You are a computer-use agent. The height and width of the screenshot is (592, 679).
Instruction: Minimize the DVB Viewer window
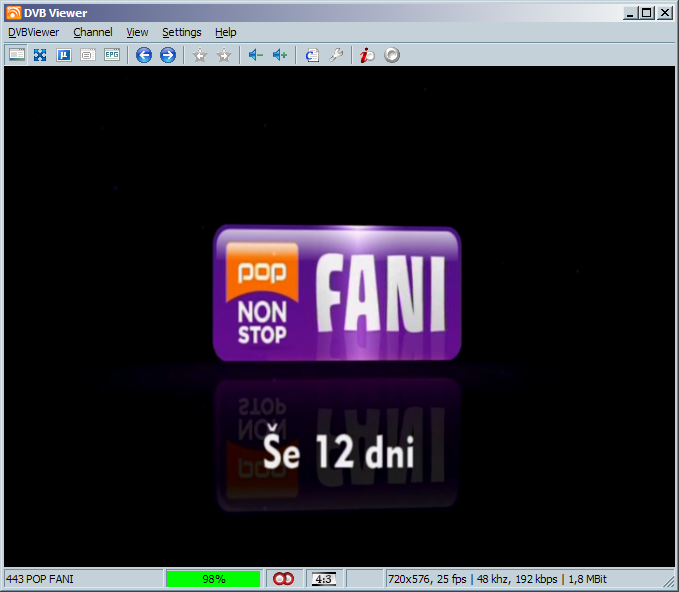coord(630,13)
